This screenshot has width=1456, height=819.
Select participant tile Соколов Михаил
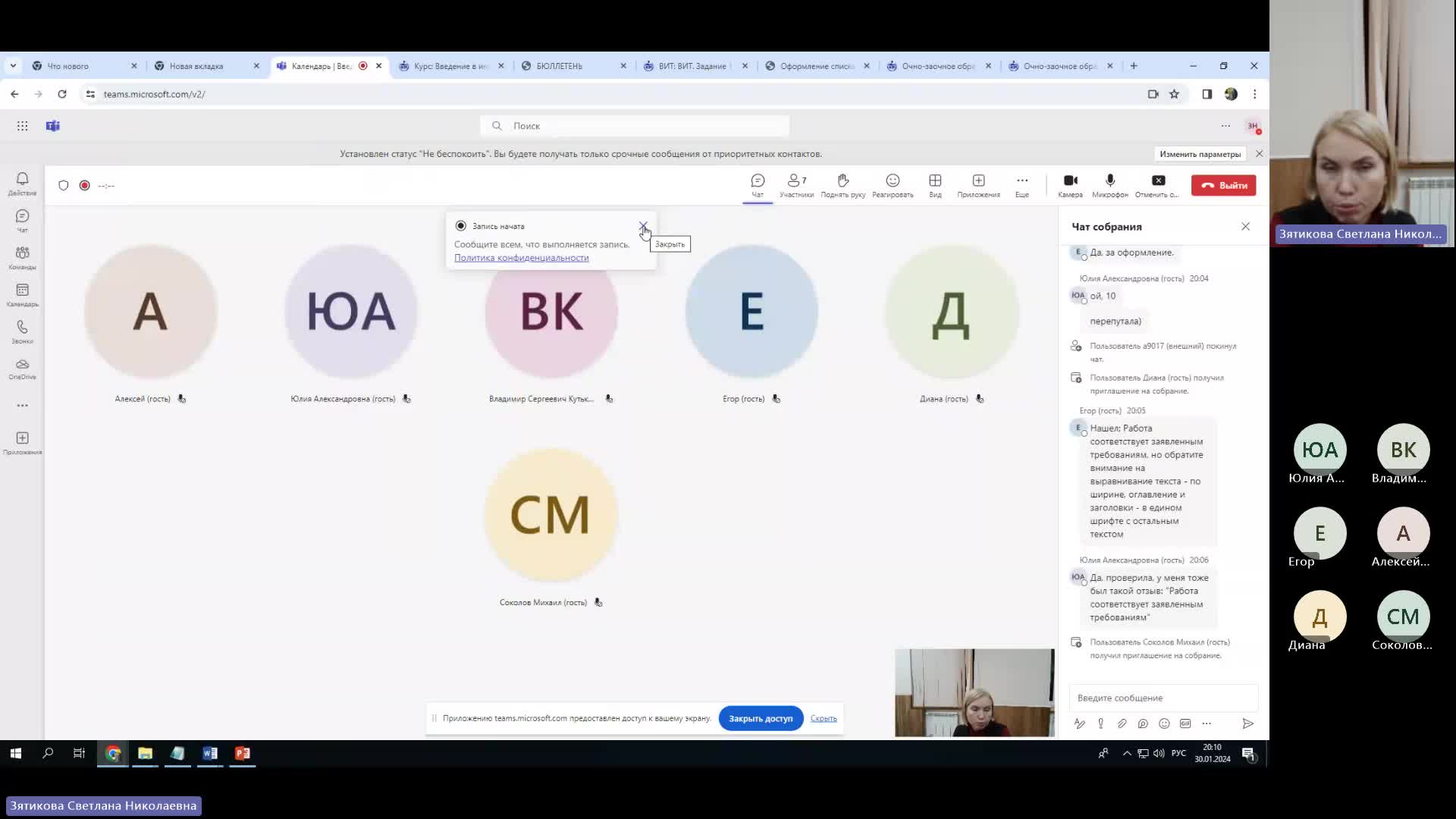point(551,529)
